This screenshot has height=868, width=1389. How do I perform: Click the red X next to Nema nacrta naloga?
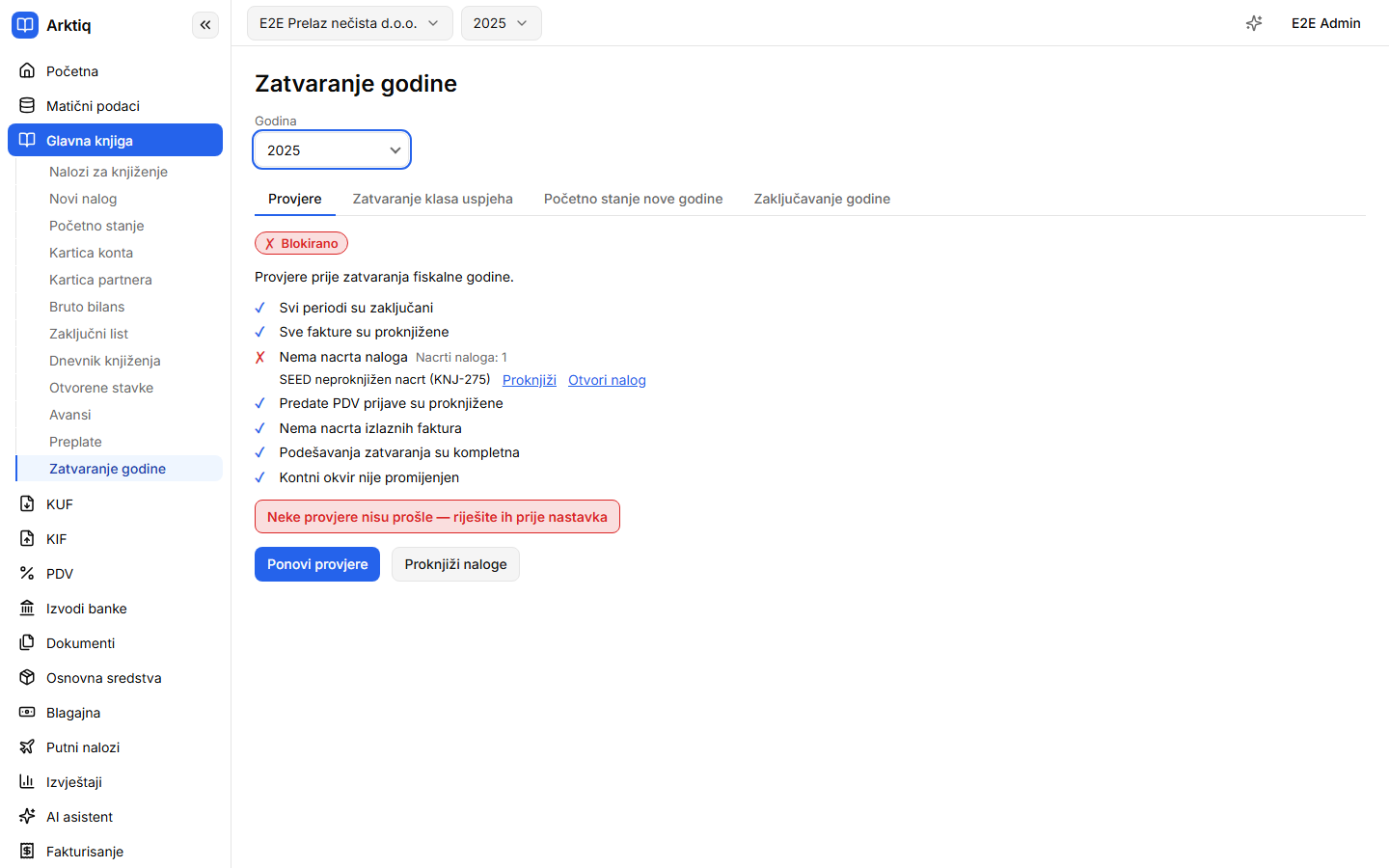[259, 357]
